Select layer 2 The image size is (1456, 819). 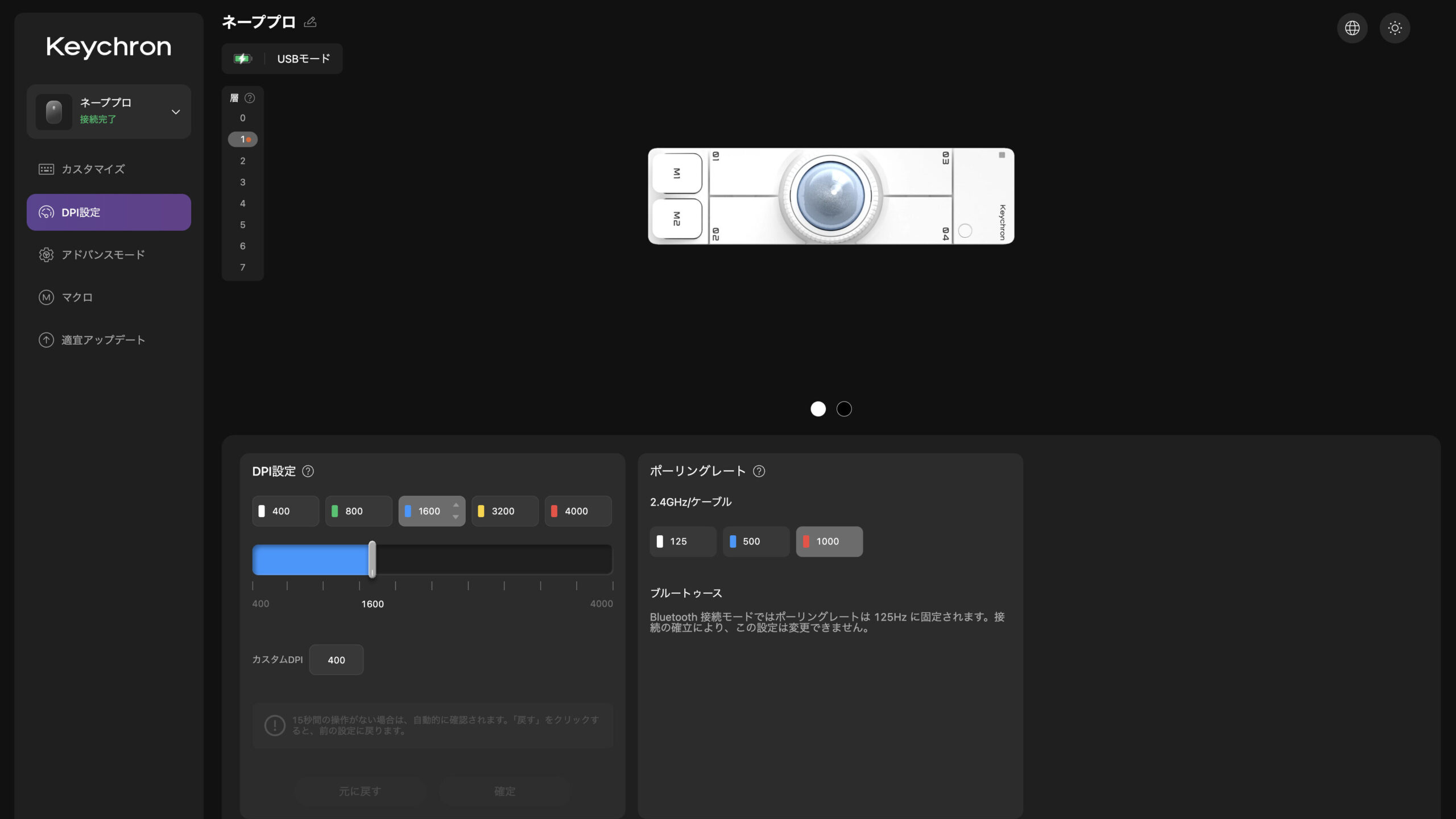tap(243, 161)
